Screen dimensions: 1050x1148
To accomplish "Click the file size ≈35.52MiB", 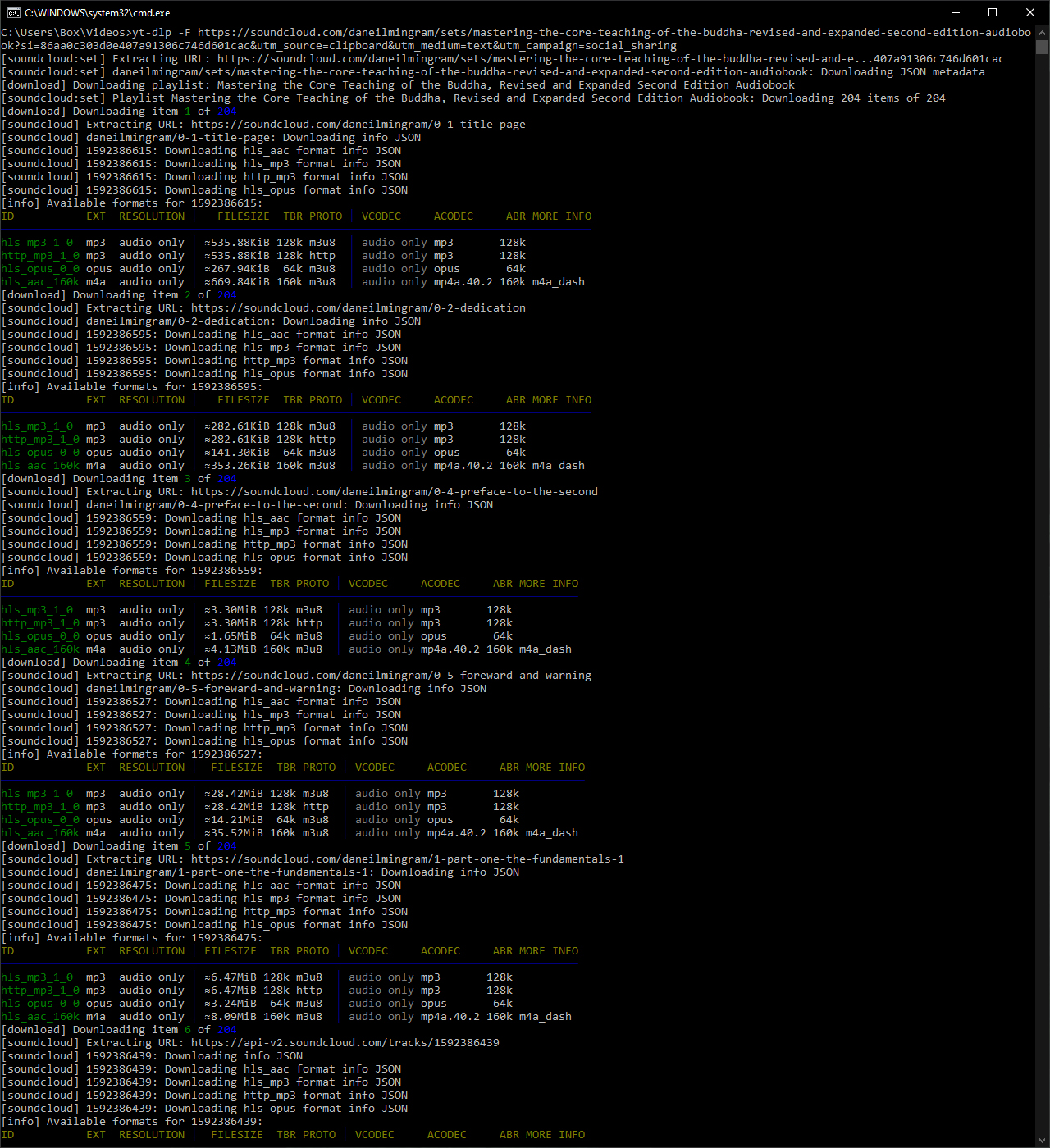I will coord(234,833).
